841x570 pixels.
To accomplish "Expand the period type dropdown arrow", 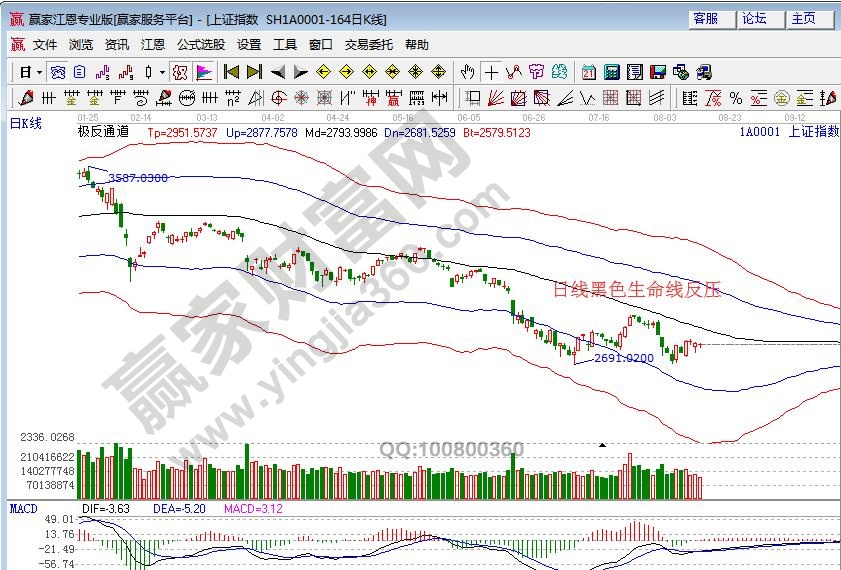I will point(40,72).
